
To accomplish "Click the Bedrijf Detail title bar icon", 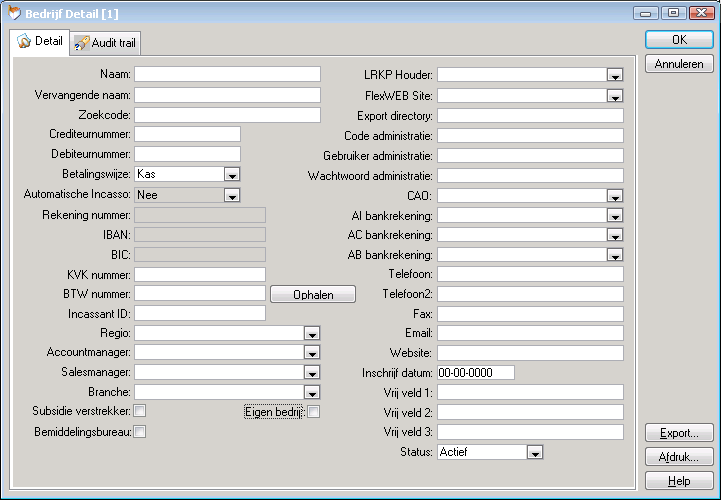I will click(13, 11).
